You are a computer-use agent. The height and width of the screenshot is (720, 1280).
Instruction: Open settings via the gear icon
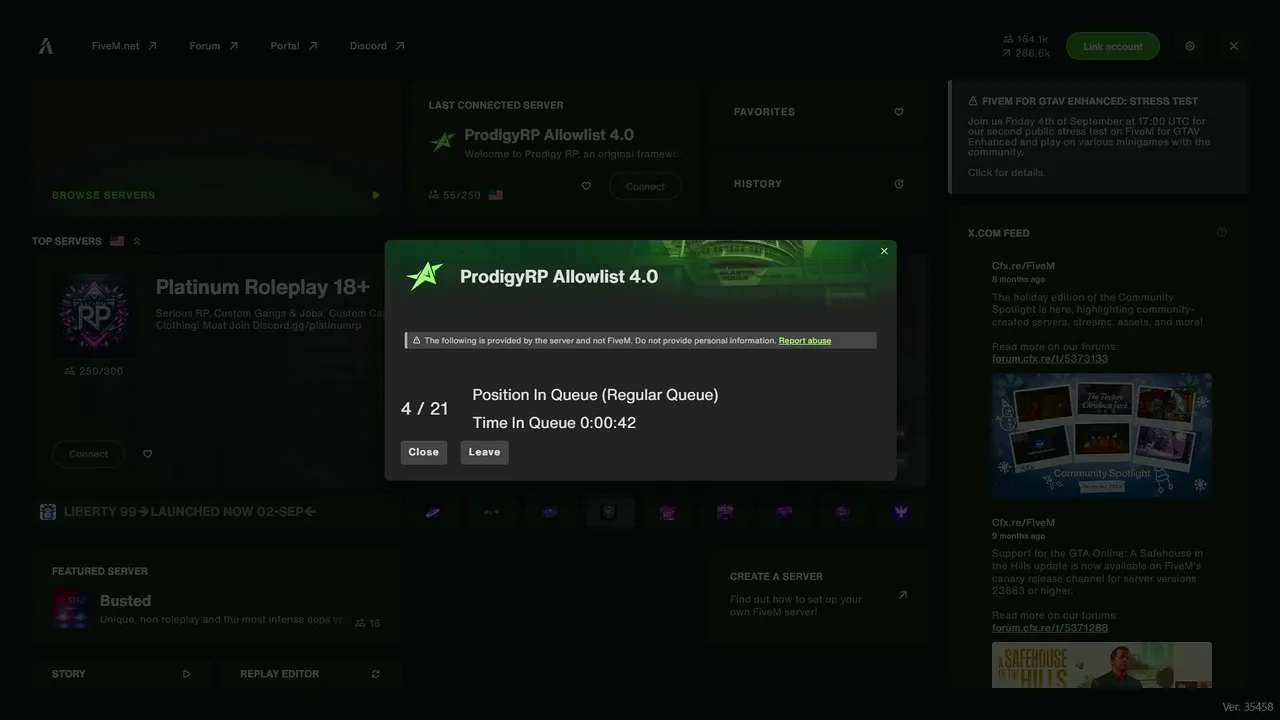tap(1190, 46)
